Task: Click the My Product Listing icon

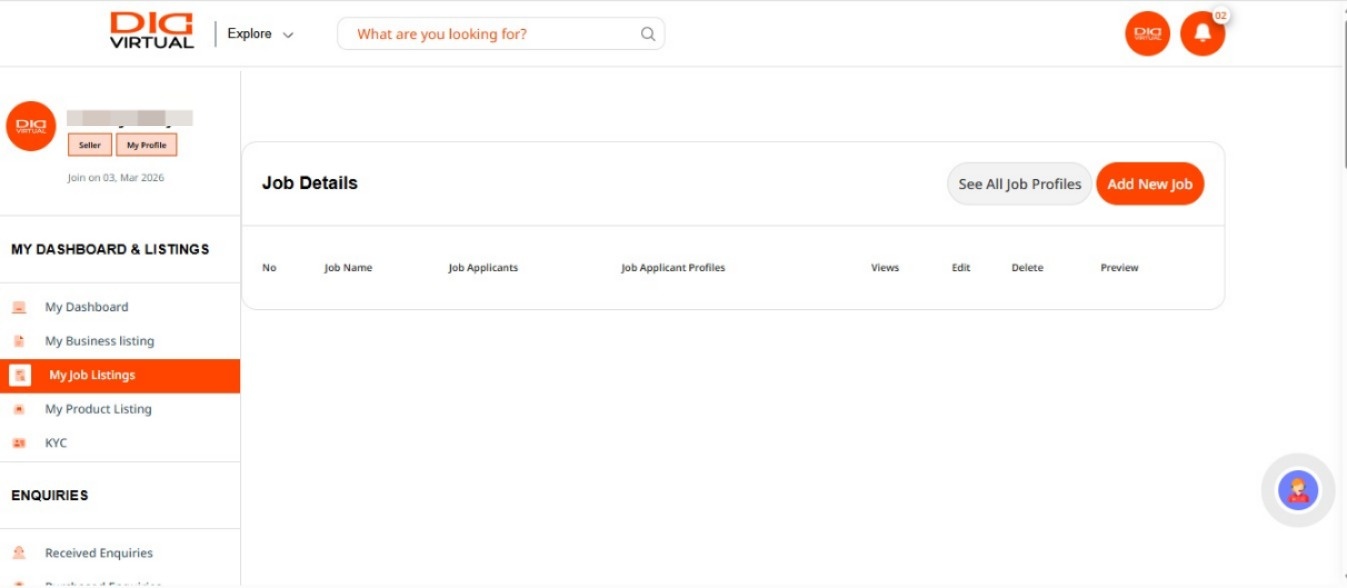Action: tap(19, 409)
